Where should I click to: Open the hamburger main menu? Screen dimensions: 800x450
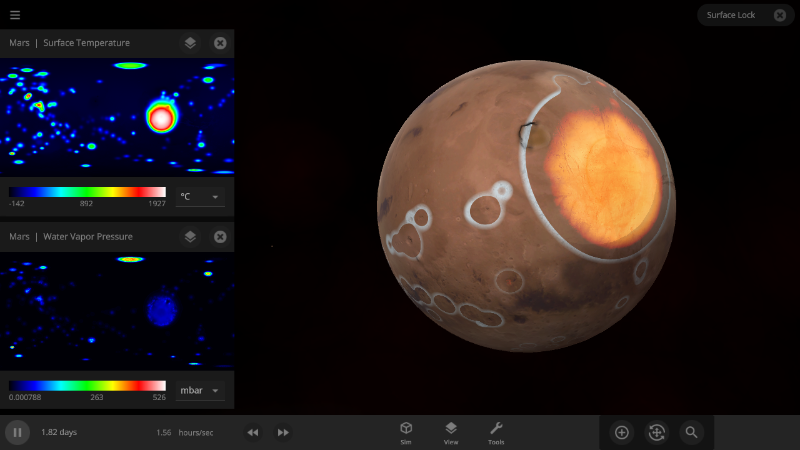coord(15,15)
